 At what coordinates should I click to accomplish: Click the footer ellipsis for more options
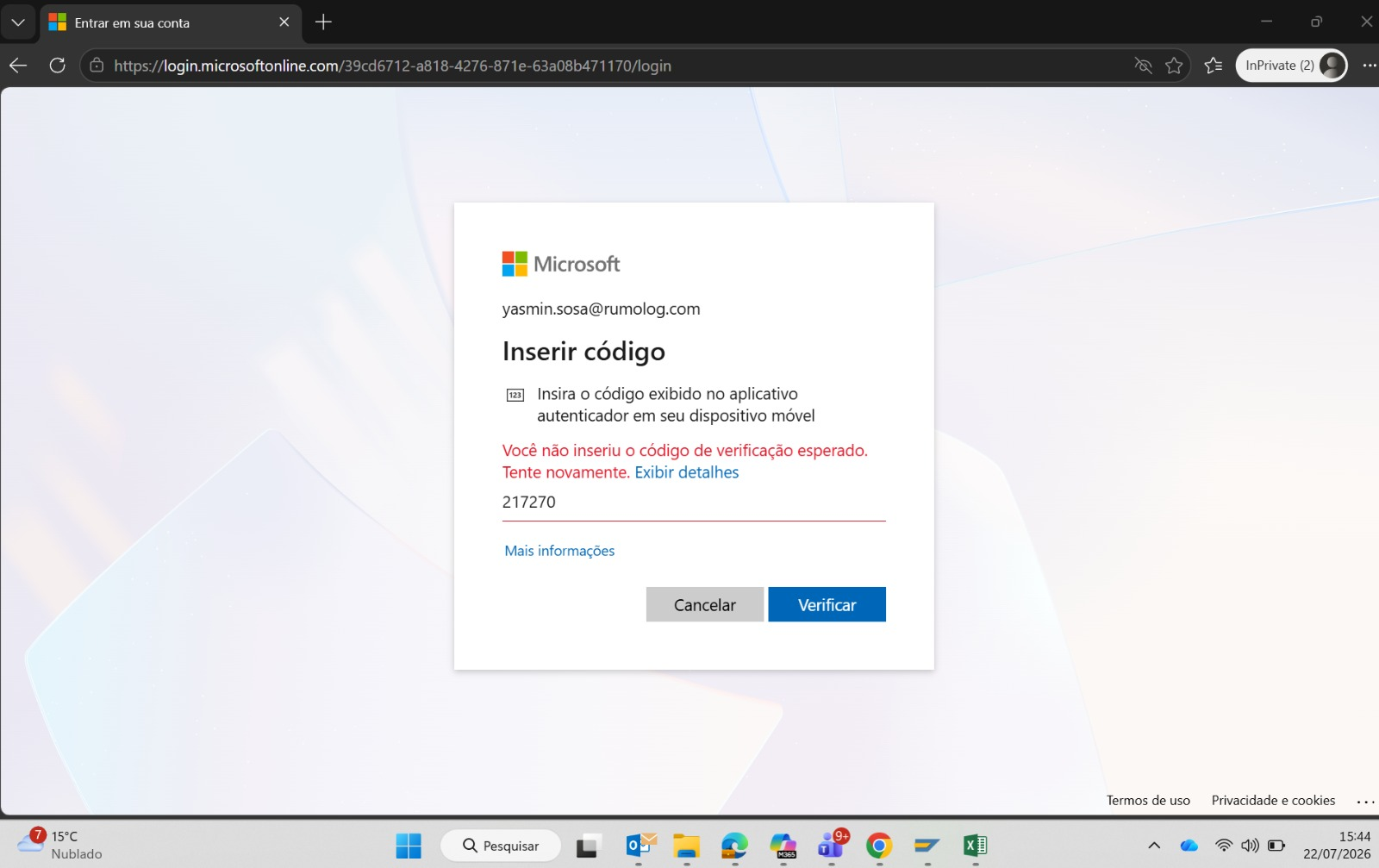tap(1366, 802)
